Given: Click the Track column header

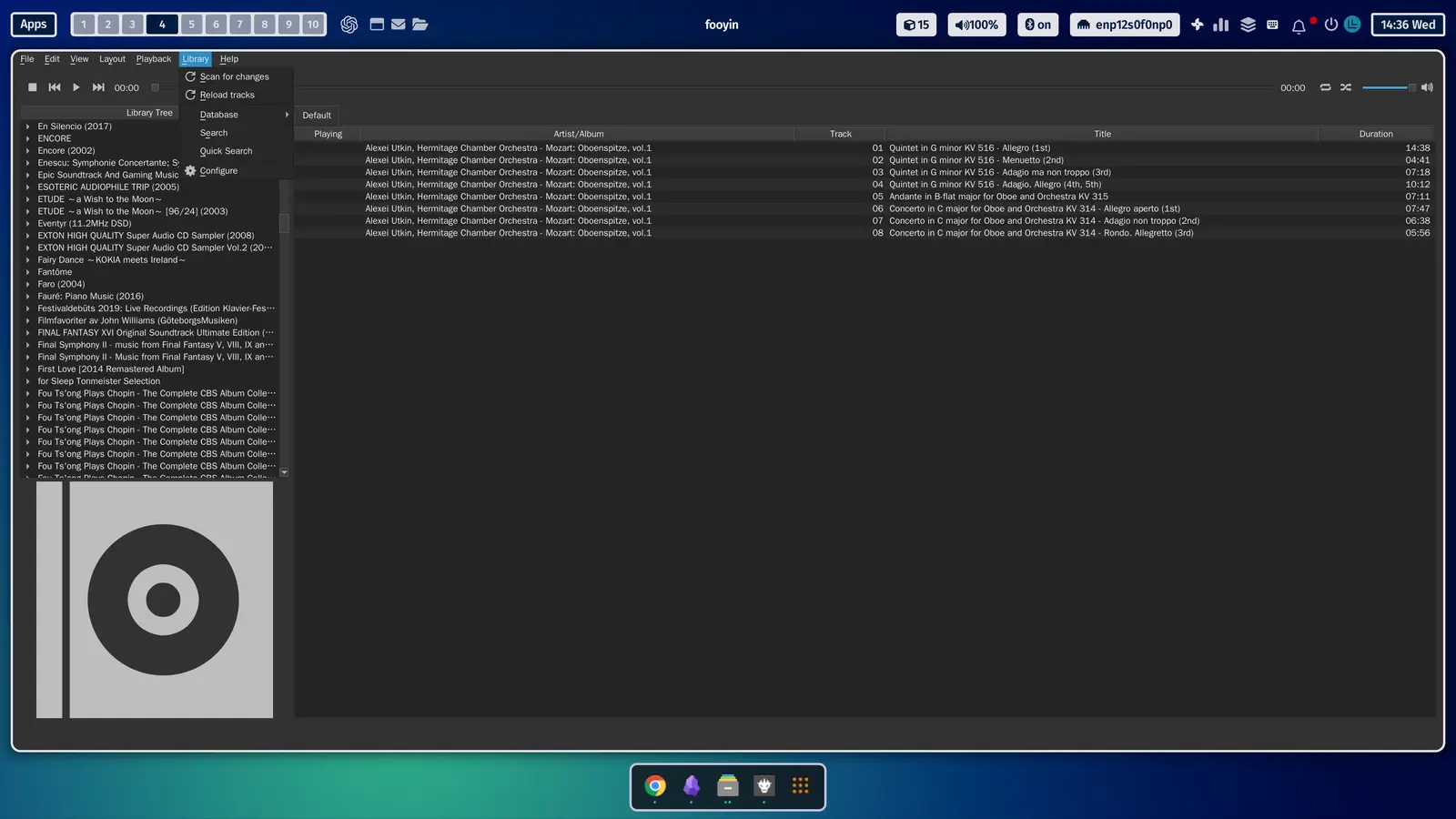Looking at the screenshot, I should (x=840, y=134).
